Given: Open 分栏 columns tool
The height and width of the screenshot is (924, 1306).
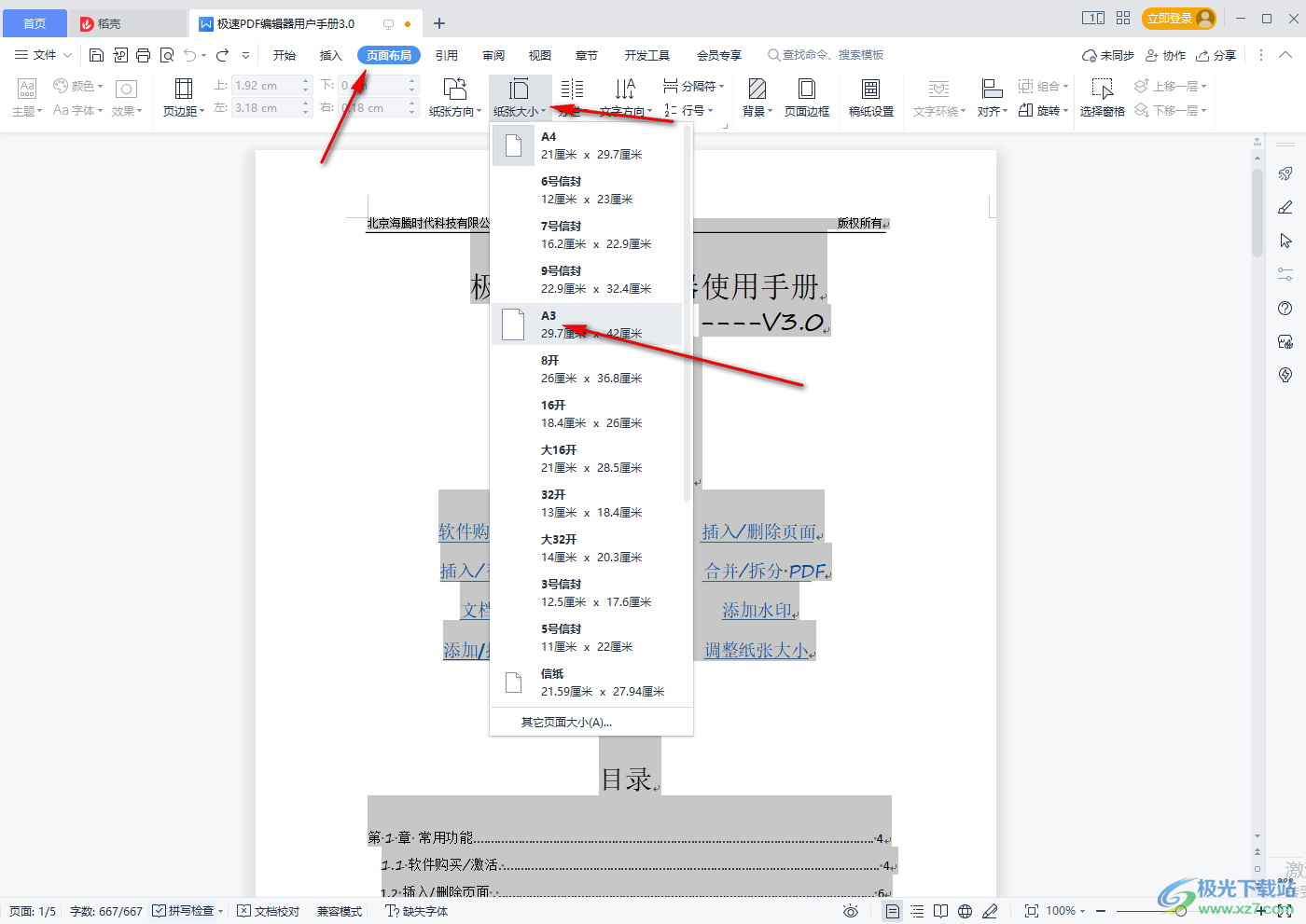Looking at the screenshot, I should tap(572, 97).
